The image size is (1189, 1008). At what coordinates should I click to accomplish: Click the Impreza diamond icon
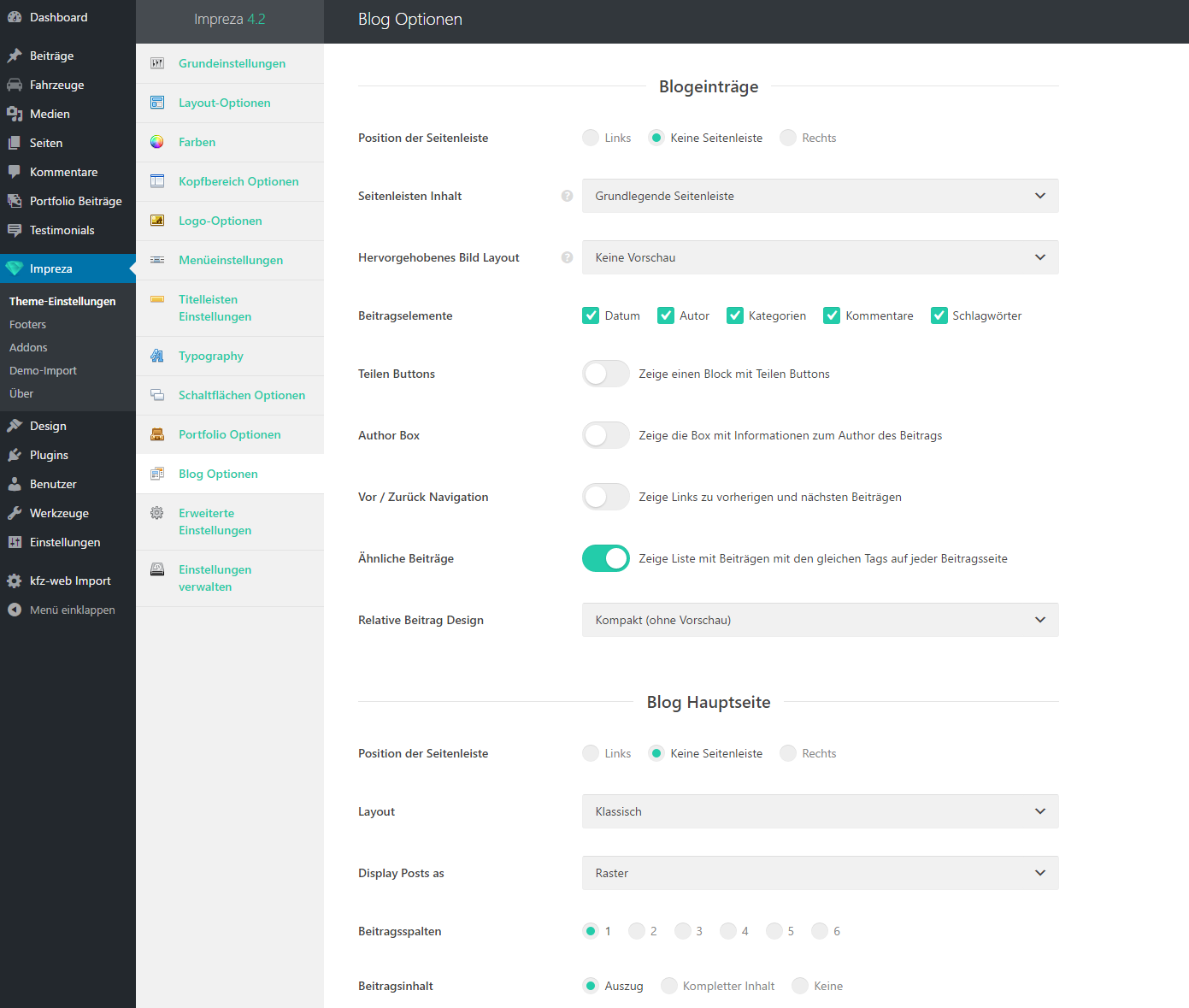(15, 268)
